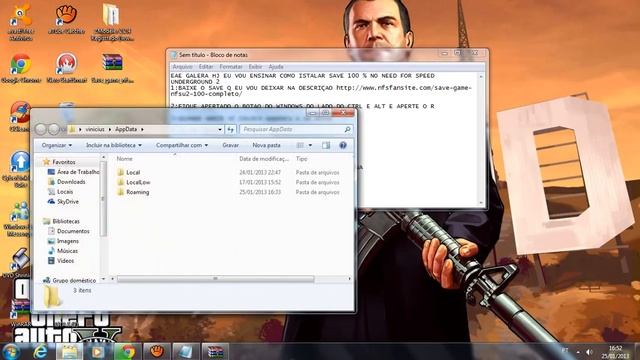Launch Google Chrome from the desktop
Image resolution: width=640 pixels, height=360 pixels.
pos(21,68)
